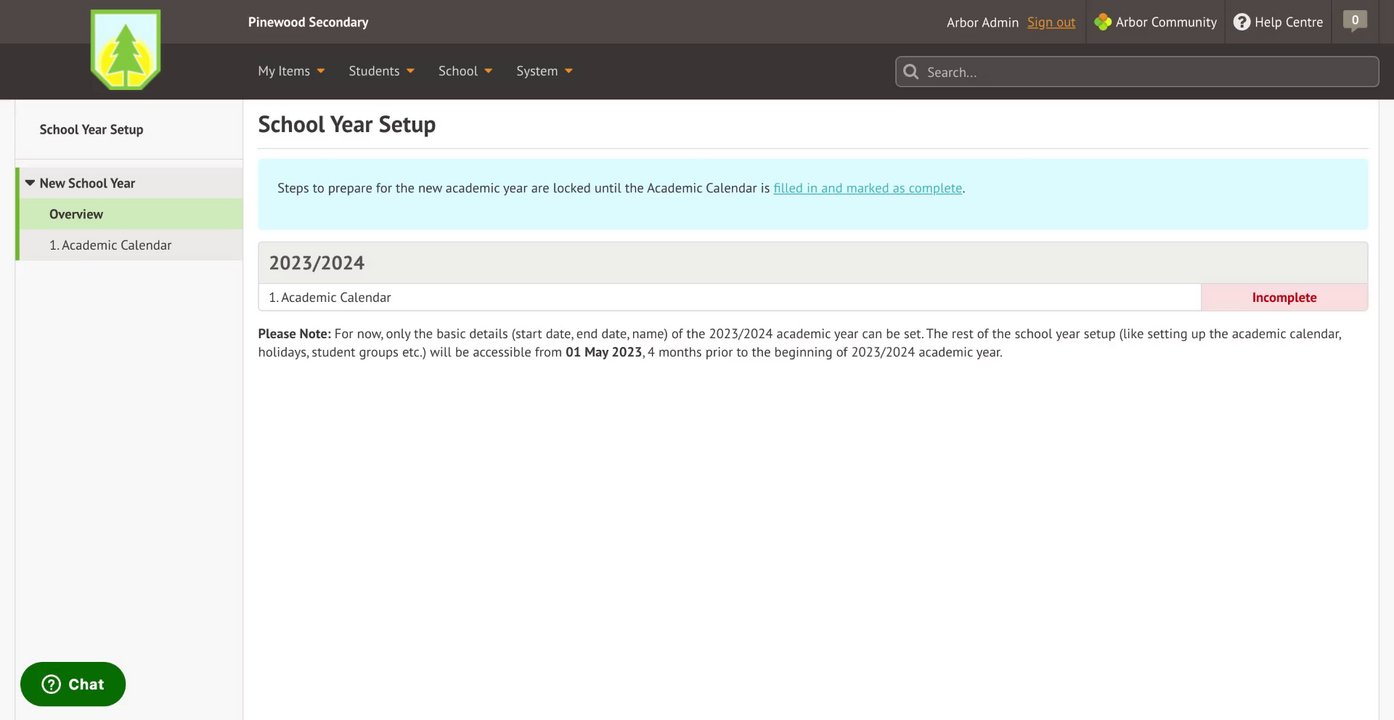Collapse the New School Year section
This screenshot has width=1394, height=720.
[30, 183]
